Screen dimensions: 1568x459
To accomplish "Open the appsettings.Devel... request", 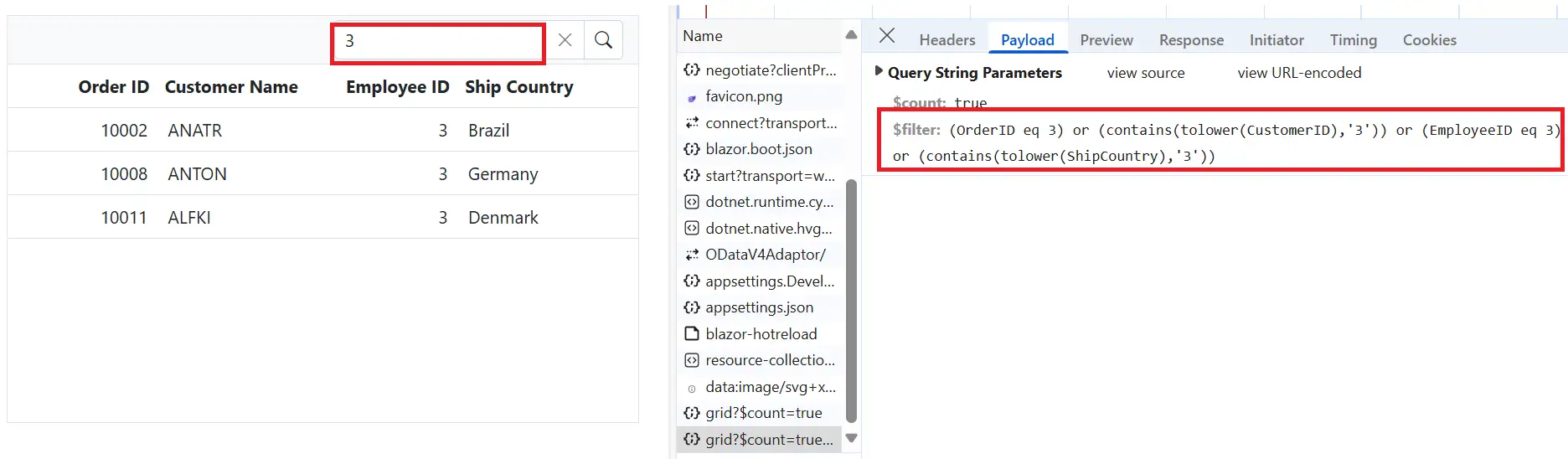I will (x=760, y=281).
